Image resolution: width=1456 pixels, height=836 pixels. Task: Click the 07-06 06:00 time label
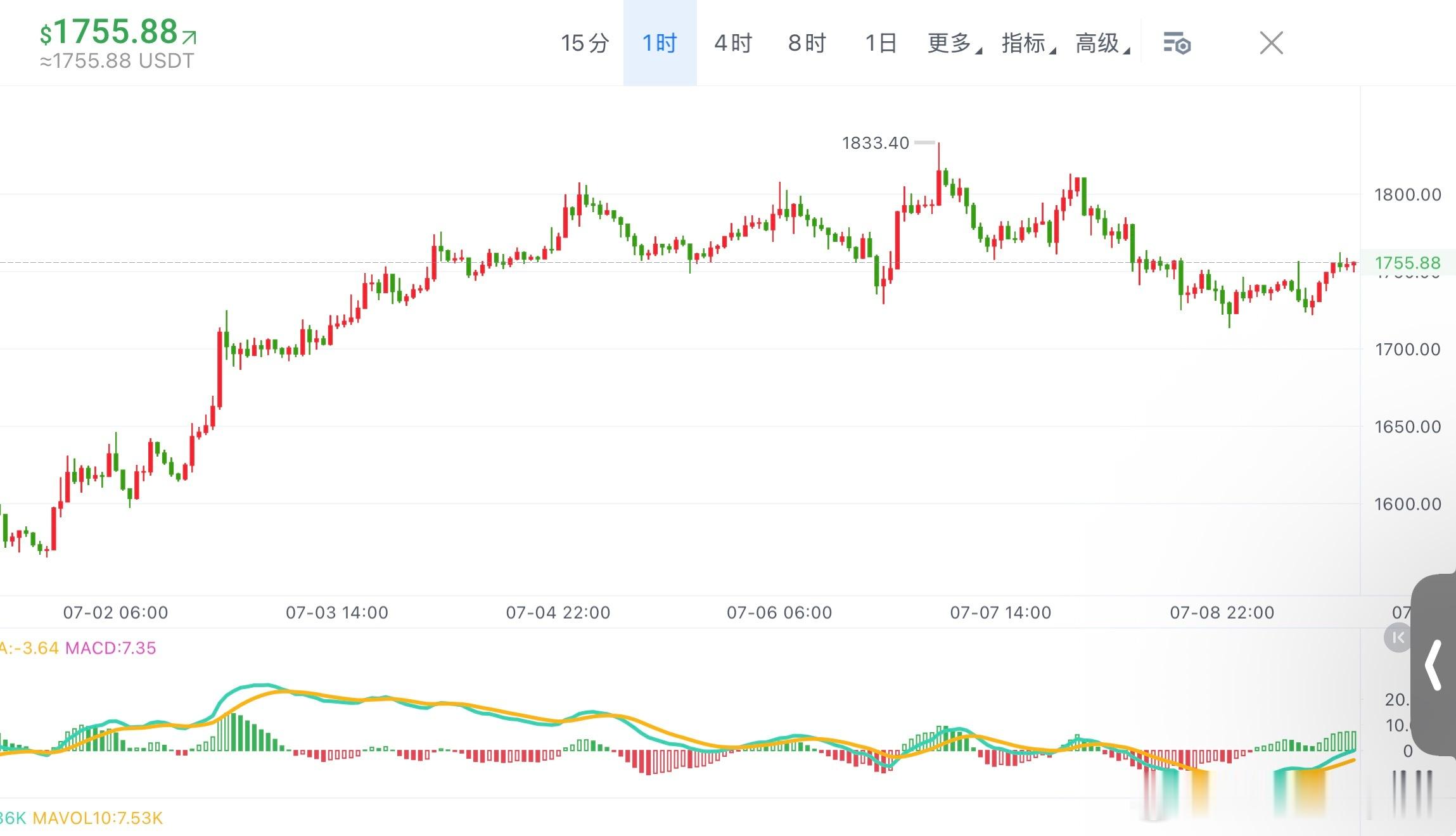779,612
